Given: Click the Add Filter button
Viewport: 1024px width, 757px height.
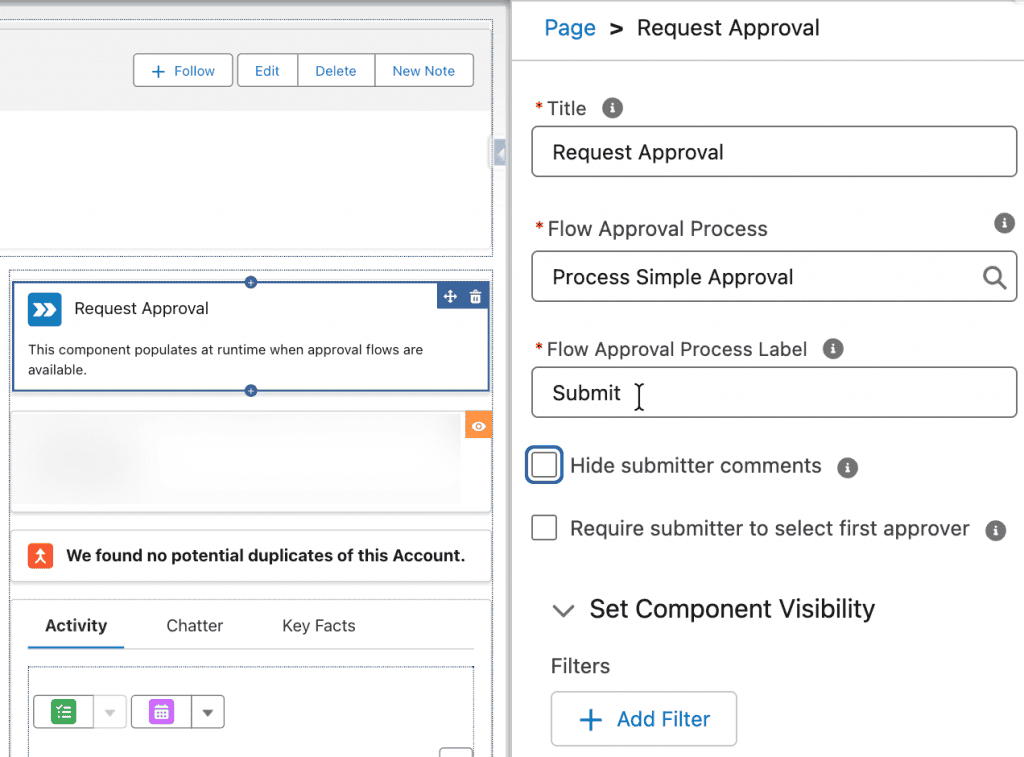Looking at the screenshot, I should (x=643, y=718).
